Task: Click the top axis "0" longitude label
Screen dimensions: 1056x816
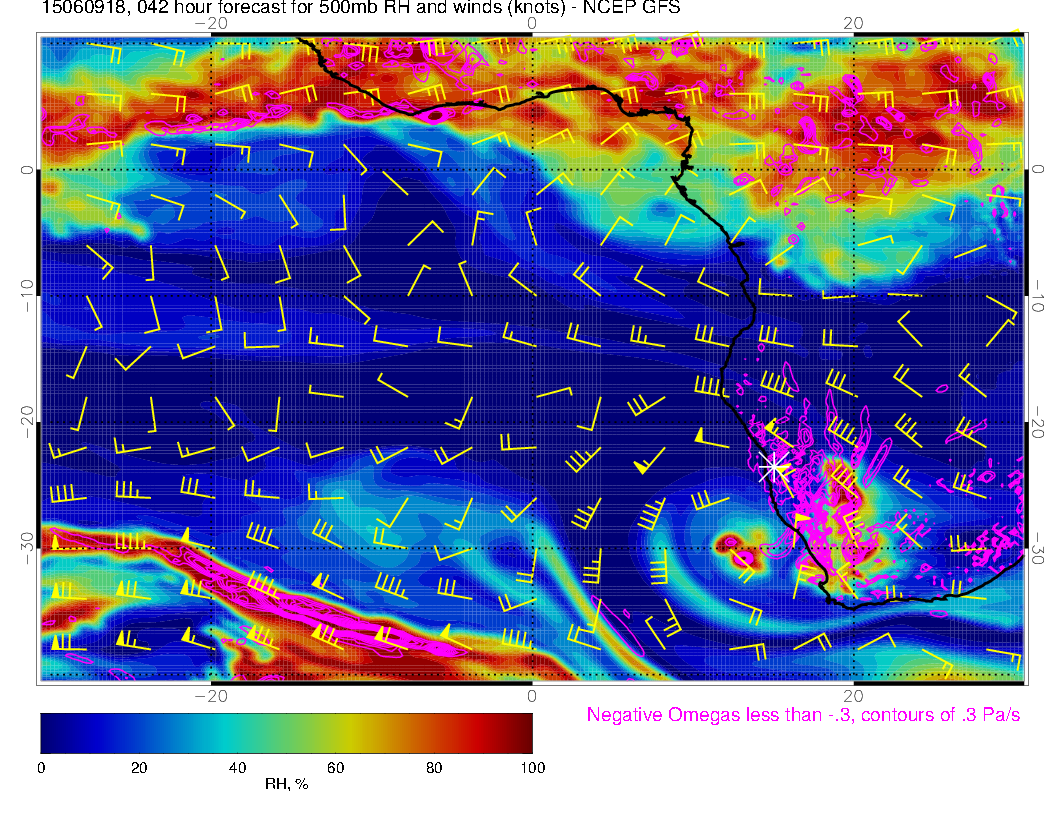Action: tap(532, 23)
